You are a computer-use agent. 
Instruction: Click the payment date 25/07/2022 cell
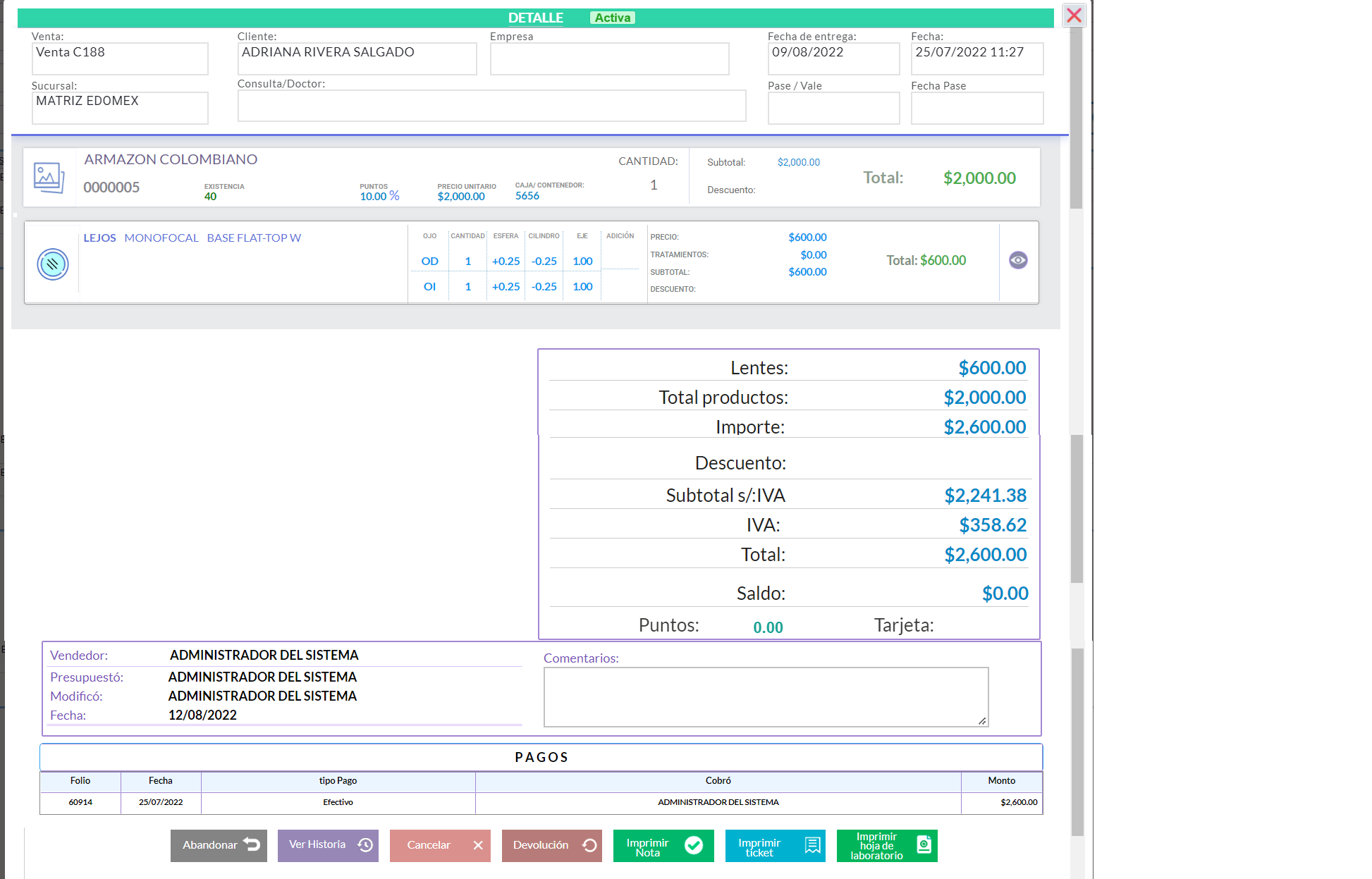(x=161, y=803)
